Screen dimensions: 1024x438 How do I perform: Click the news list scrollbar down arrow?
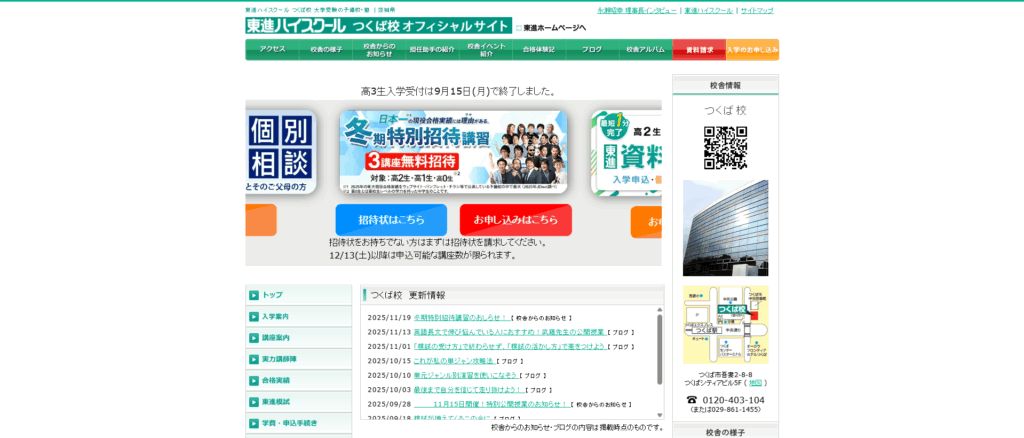coord(659,414)
